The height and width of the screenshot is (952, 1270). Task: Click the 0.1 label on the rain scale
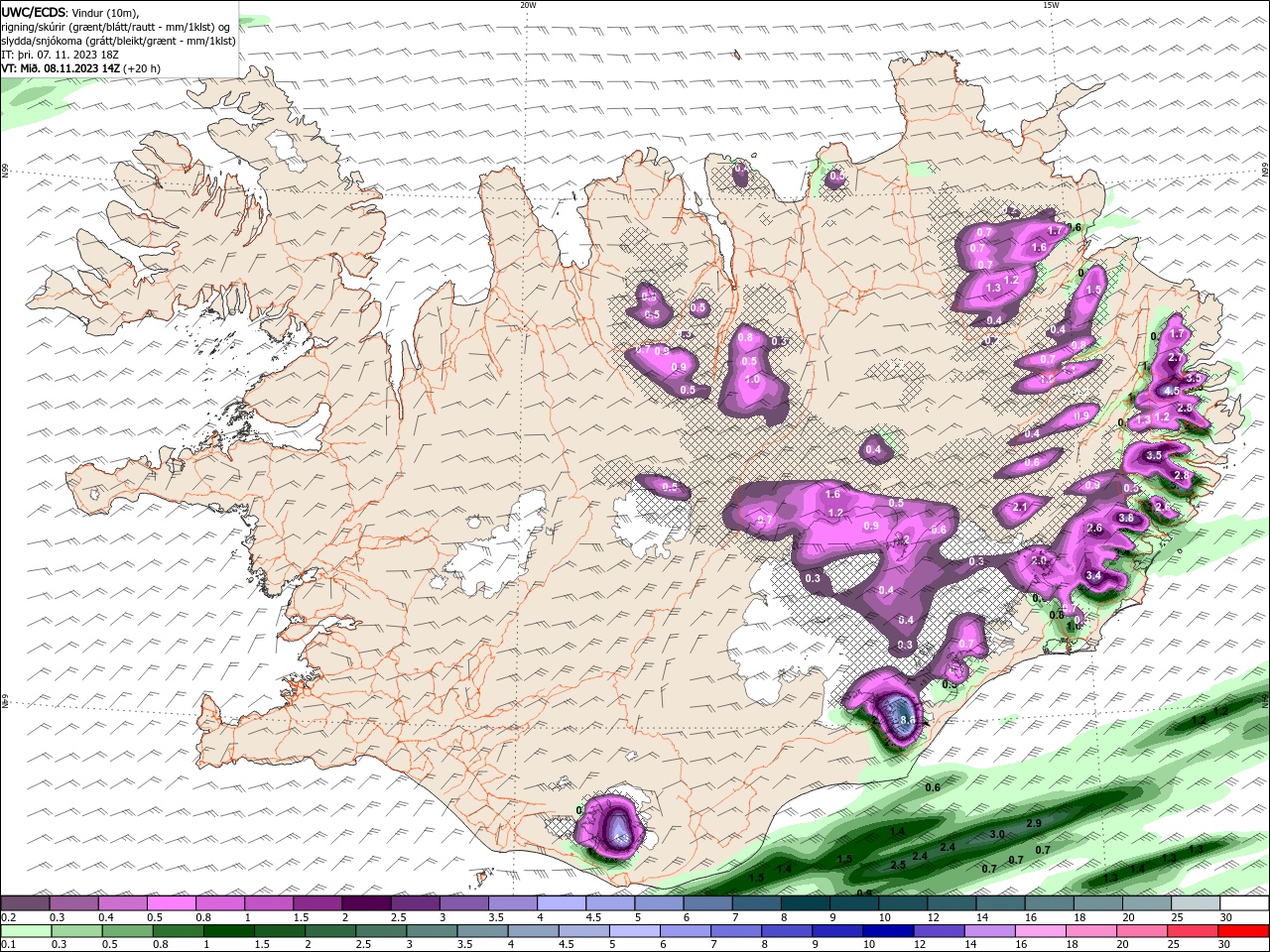click(x=8, y=945)
